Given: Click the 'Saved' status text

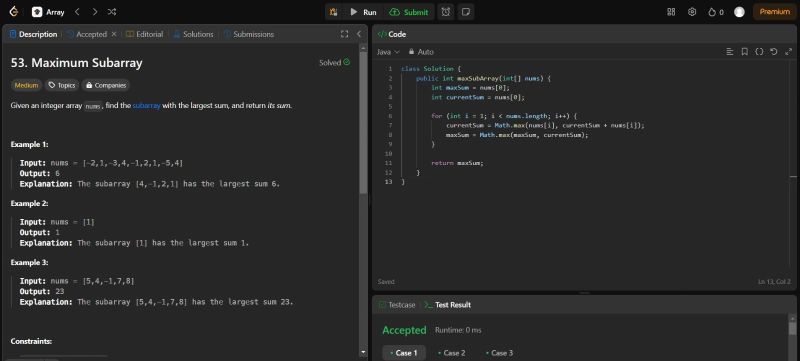Looking at the screenshot, I should coord(386,282).
